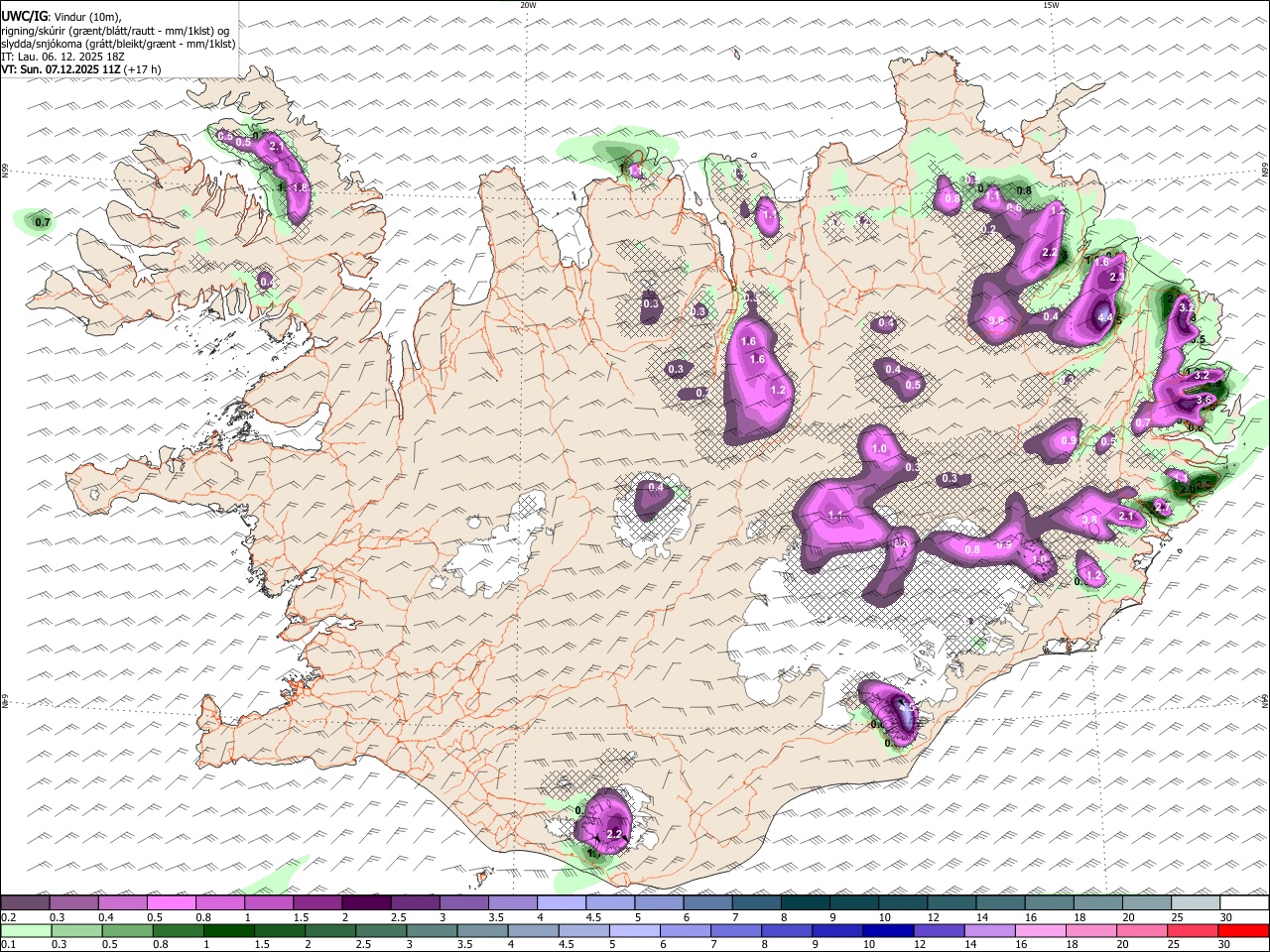
Task: Click the 'VT: Sun. 07.12.2025 11Z' valid time
Action: click(62, 69)
